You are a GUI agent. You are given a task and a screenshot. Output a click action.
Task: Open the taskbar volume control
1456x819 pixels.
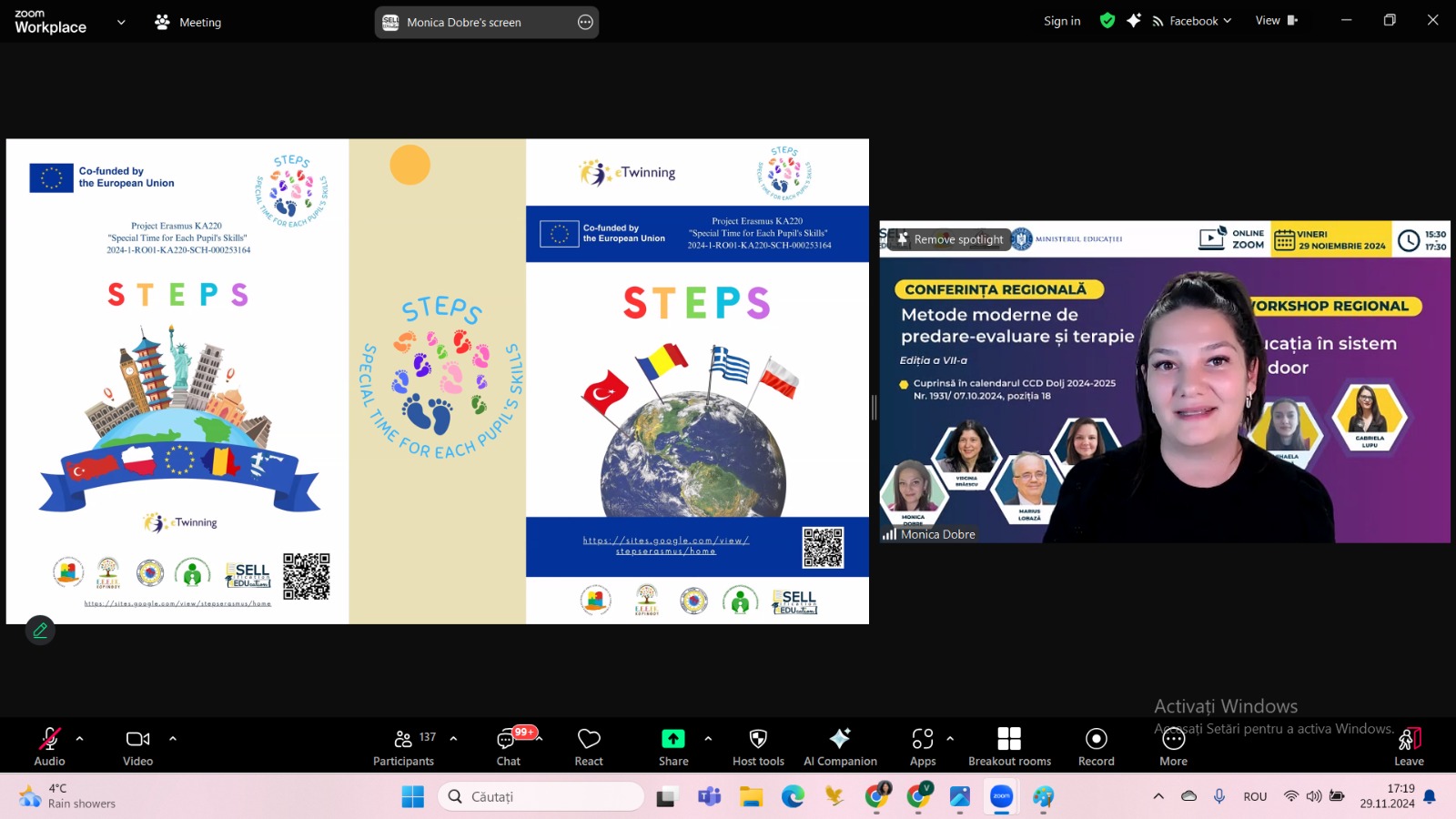click(1313, 796)
